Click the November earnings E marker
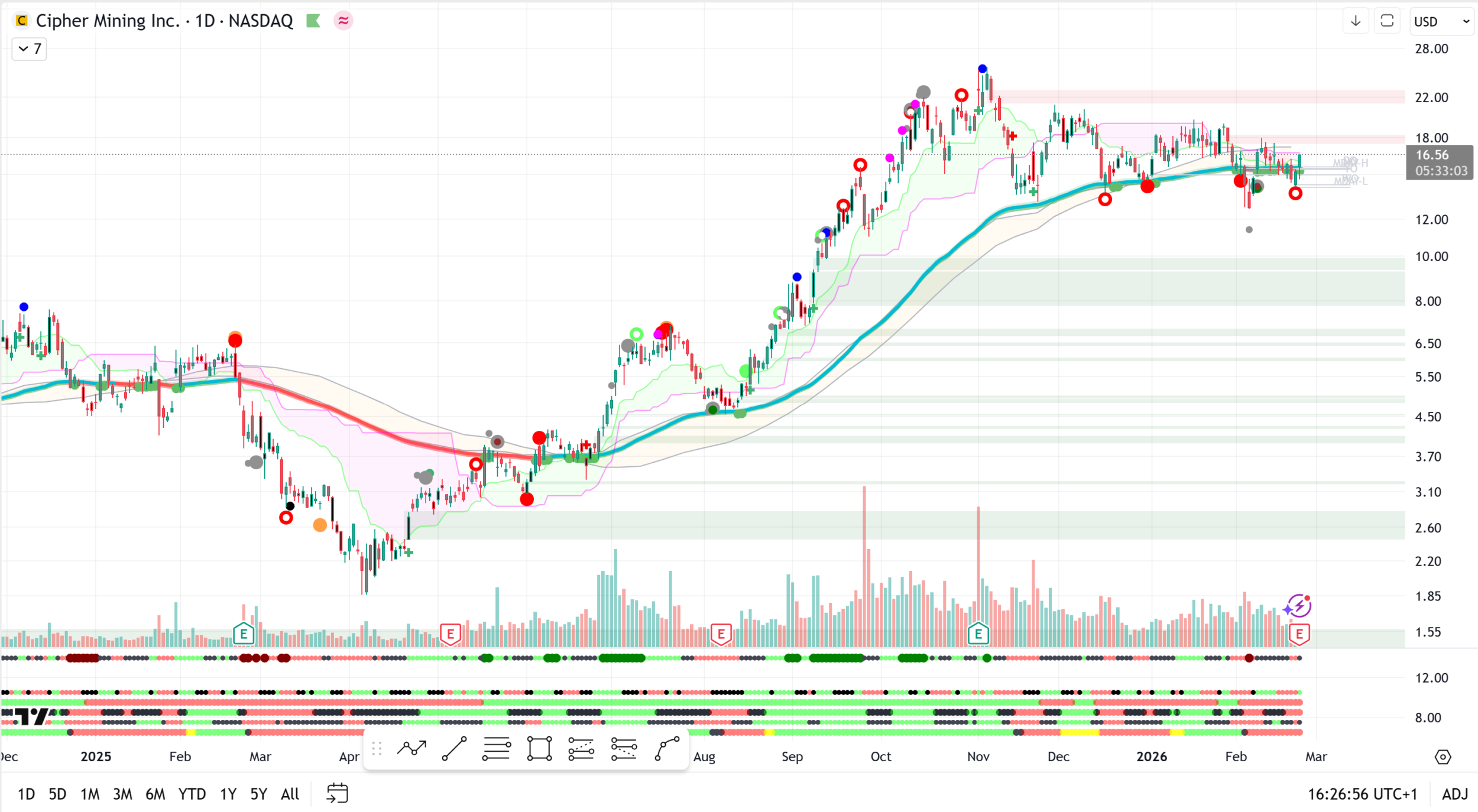The height and width of the screenshot is (812, 1478). (978, 635)
